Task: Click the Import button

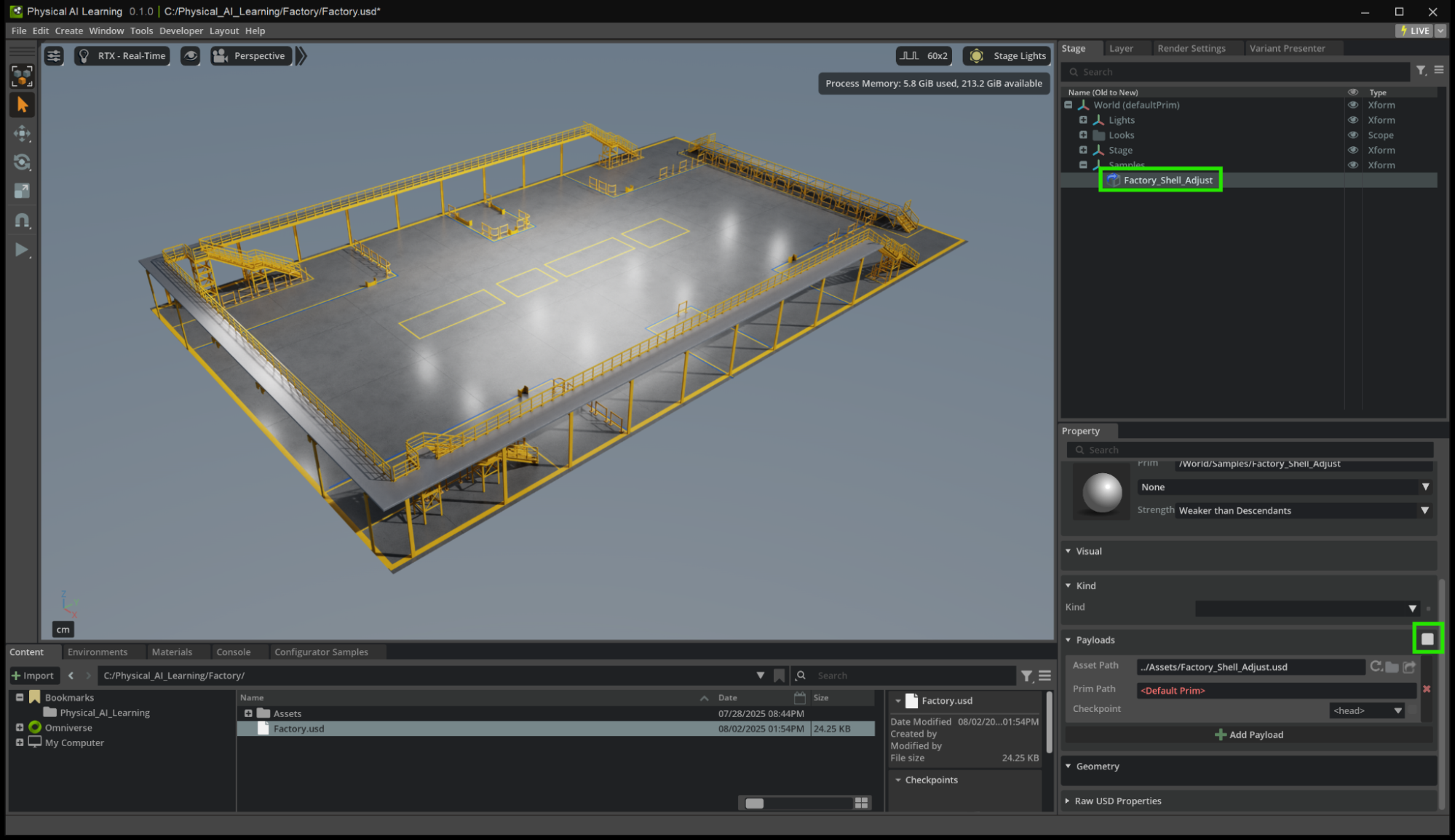Action: pos(33,675)
